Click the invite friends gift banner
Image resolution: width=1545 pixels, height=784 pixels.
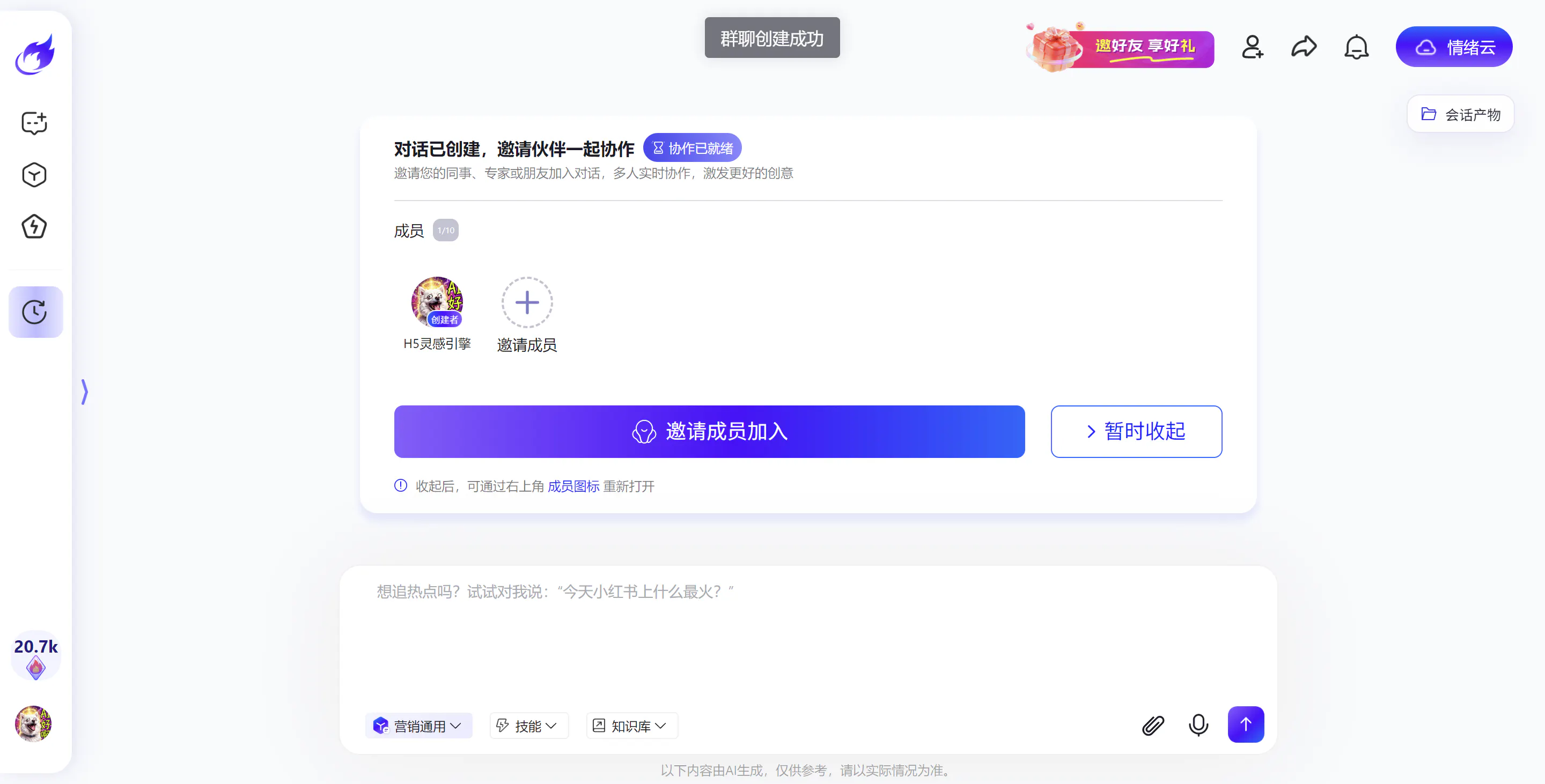[1120, 47]
